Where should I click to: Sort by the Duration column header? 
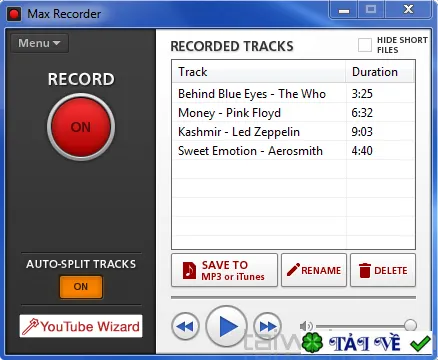[380, 72]
